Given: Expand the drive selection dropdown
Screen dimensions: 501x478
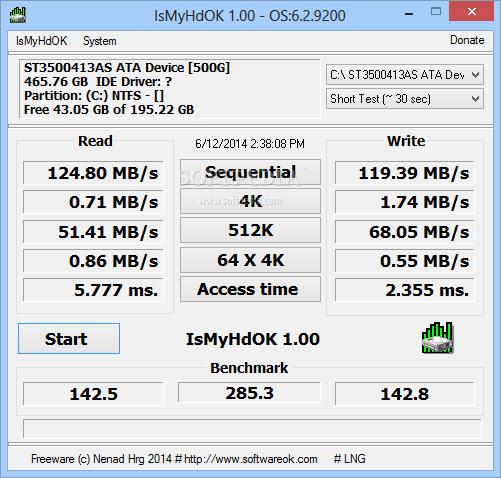Looking at the screenshot, I should pos(405,75).
